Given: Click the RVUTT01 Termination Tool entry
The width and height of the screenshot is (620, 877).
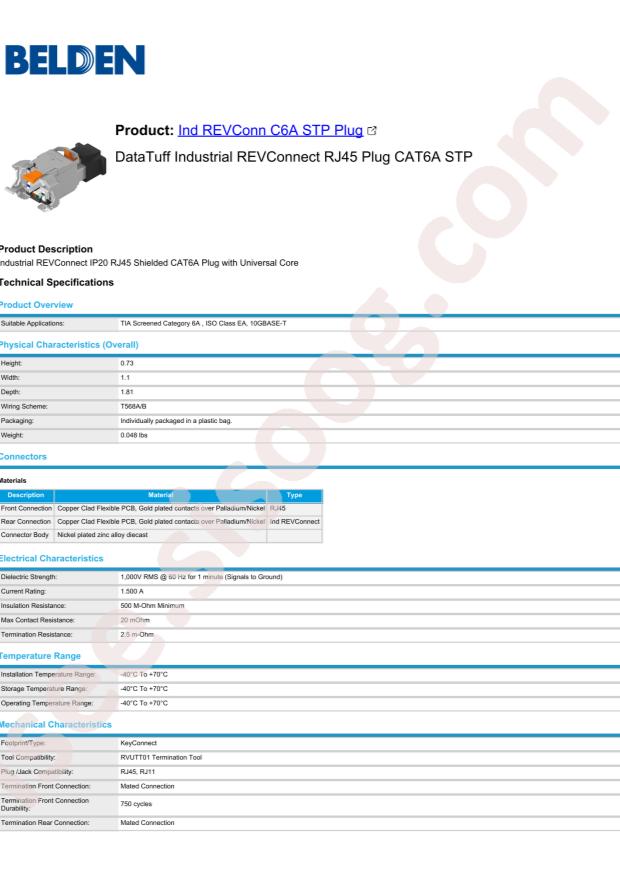Looking at the screenshot, I should [x=161, y=757].
